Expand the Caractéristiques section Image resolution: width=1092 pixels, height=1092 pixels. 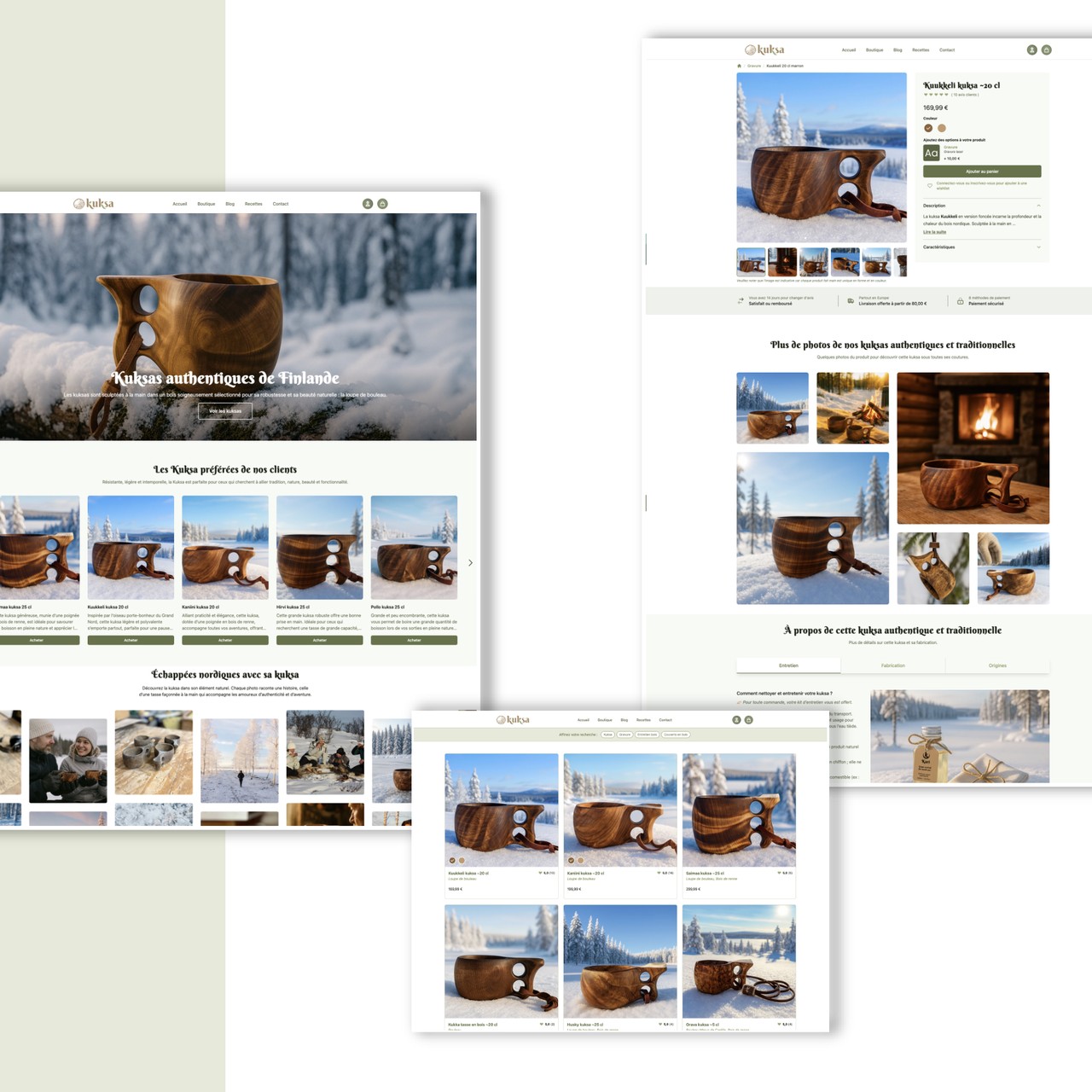(x=981, y=247)
